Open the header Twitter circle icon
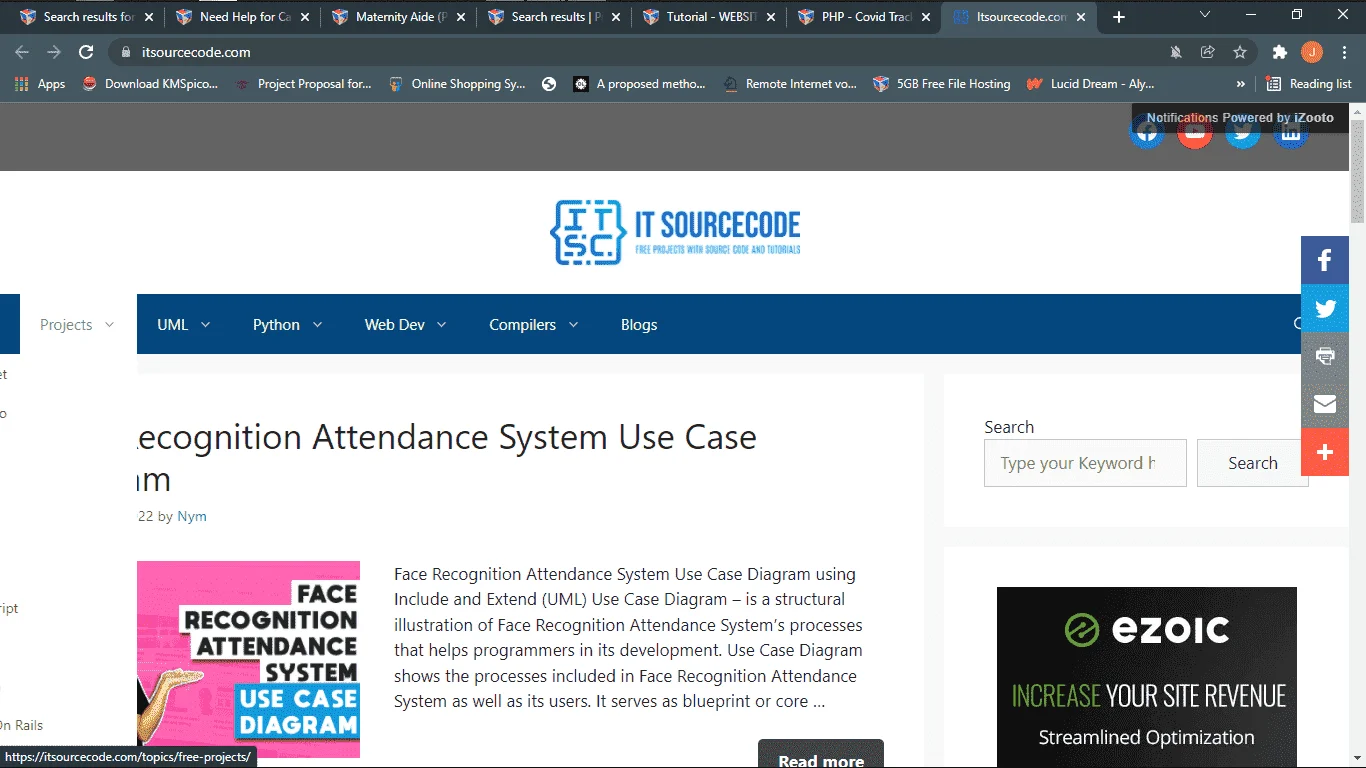Image resolution: width=1366 pixels, height=768 pixels. click(x=1243, y=132)
